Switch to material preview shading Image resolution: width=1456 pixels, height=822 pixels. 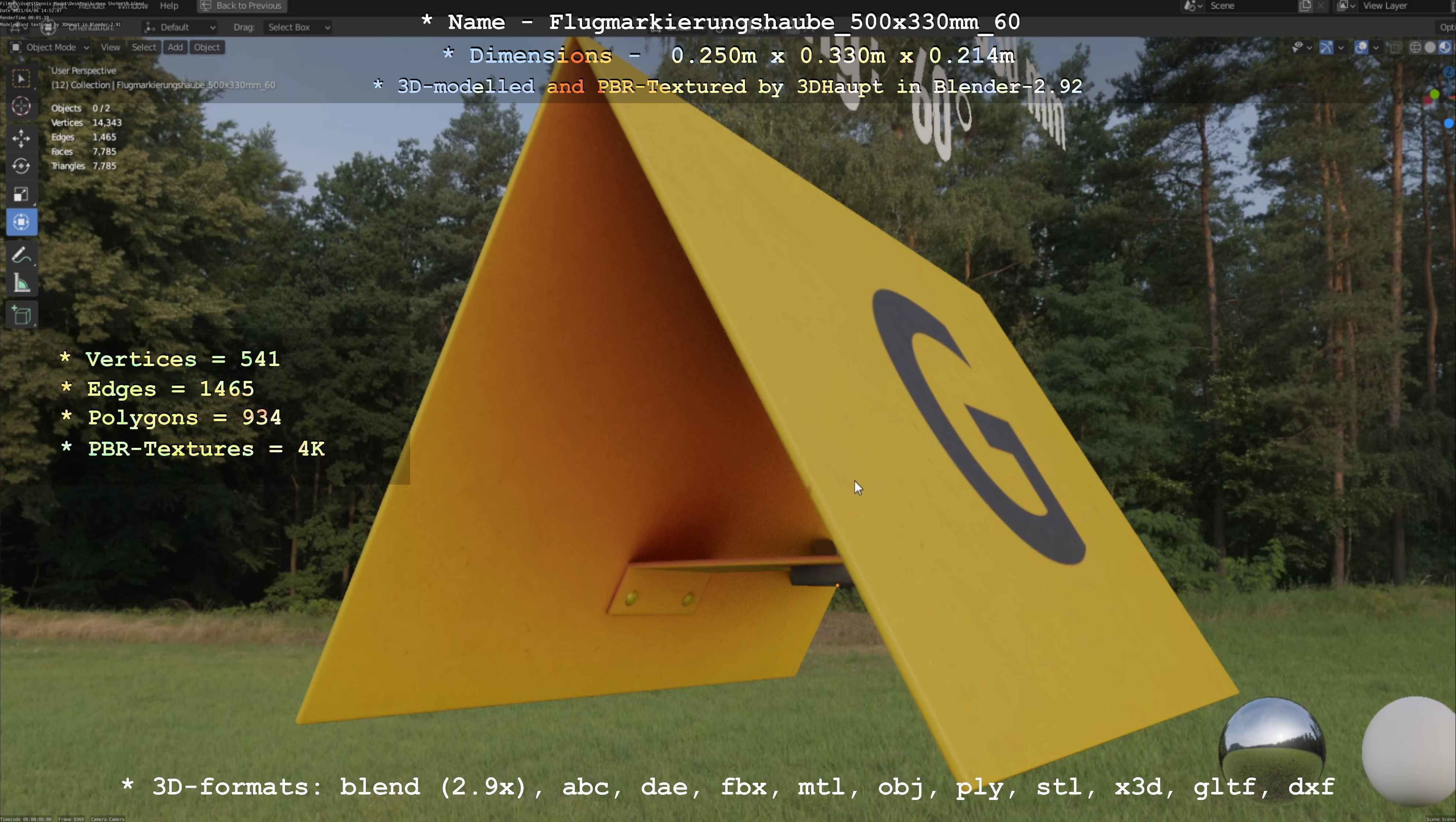click(1445, 47)
